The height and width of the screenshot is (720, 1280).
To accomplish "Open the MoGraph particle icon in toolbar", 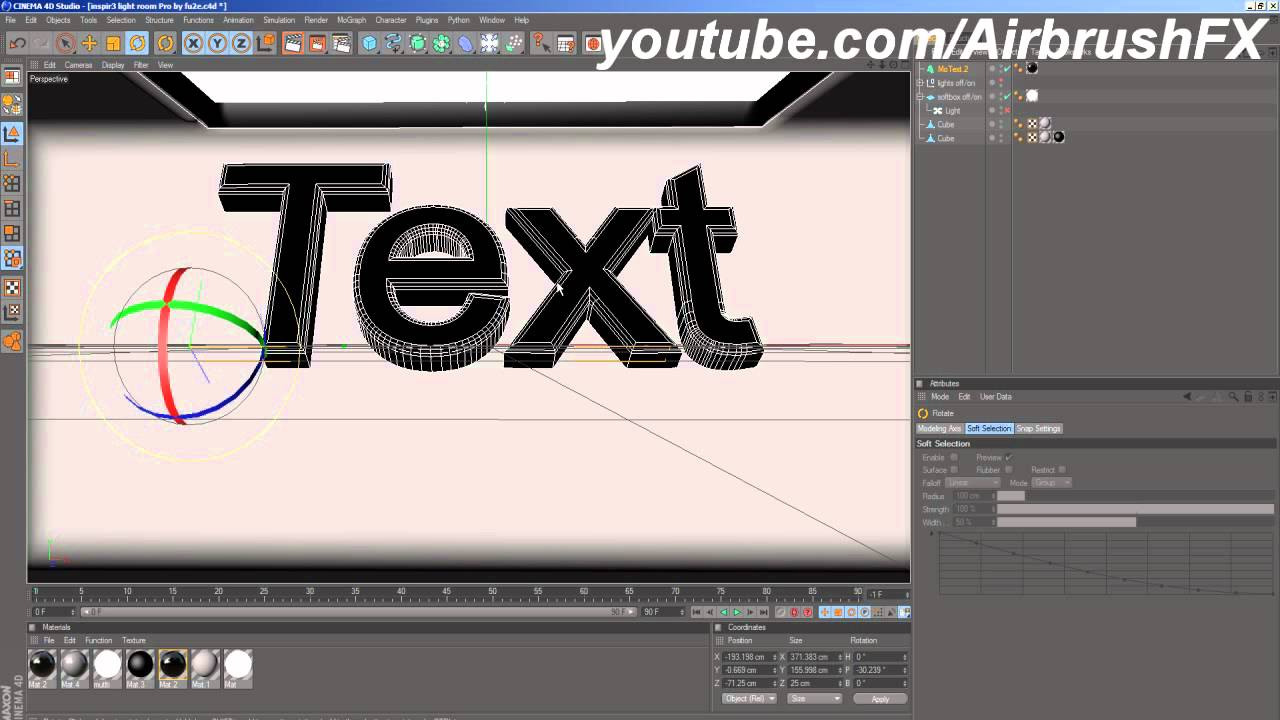I will coord(513,43).
